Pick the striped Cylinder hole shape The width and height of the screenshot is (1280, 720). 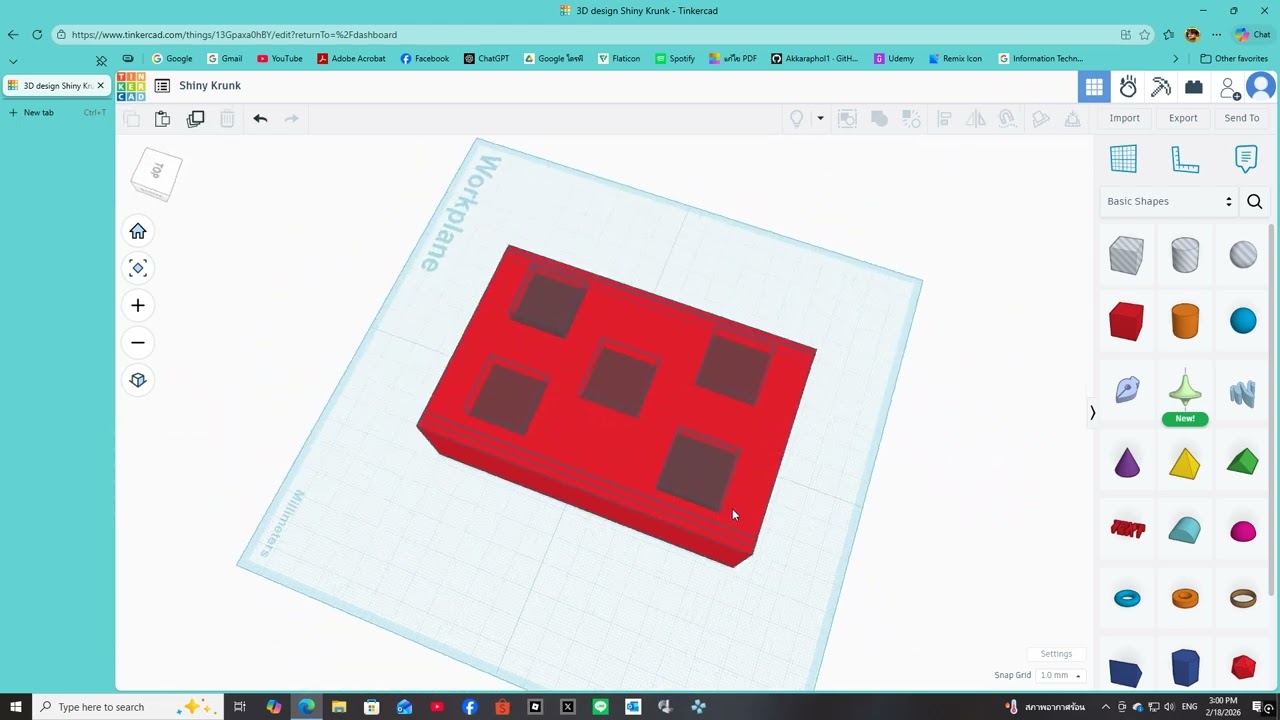[x=1185, y=255]
